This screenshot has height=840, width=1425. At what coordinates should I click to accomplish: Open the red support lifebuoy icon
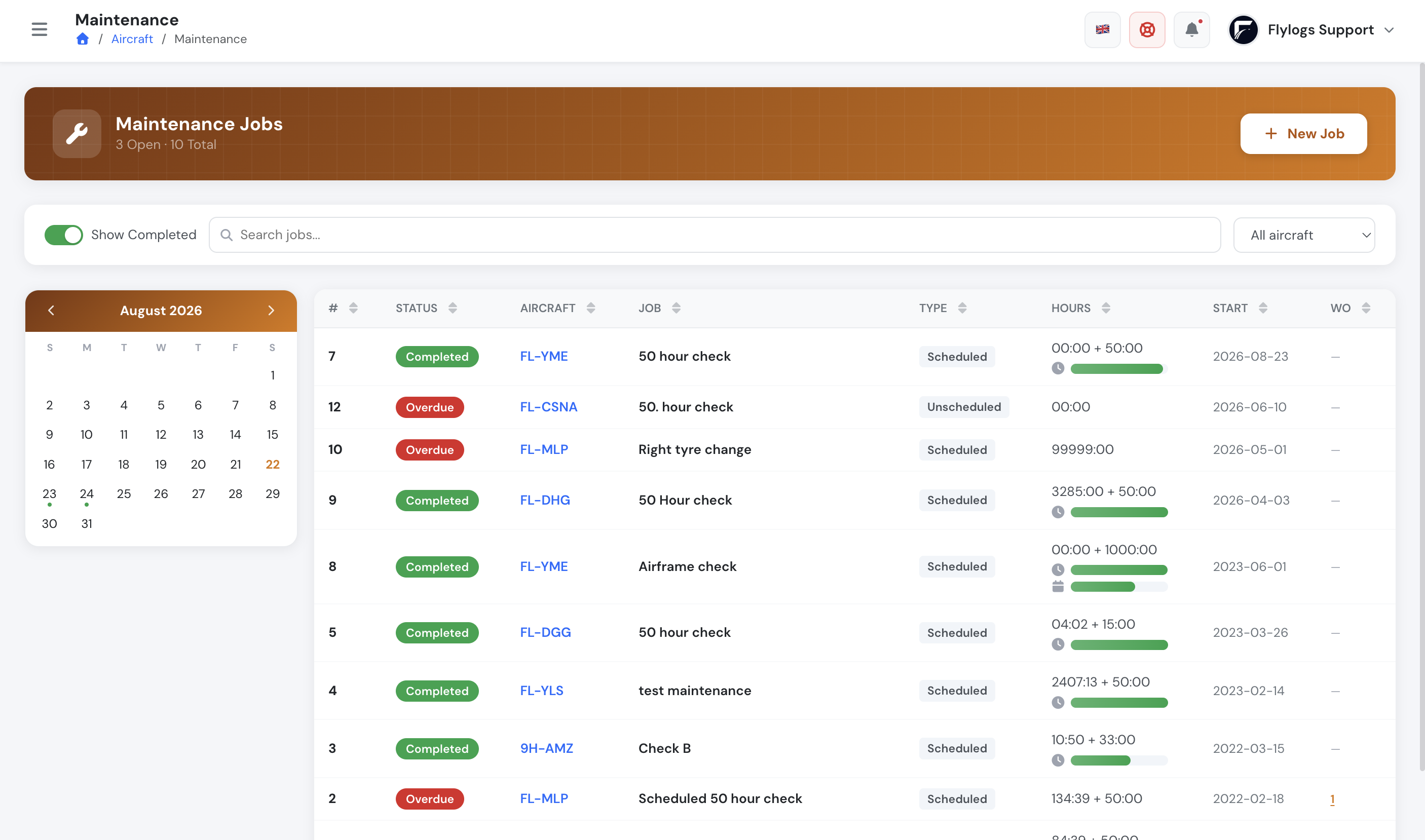click(x=1146, y=29)
